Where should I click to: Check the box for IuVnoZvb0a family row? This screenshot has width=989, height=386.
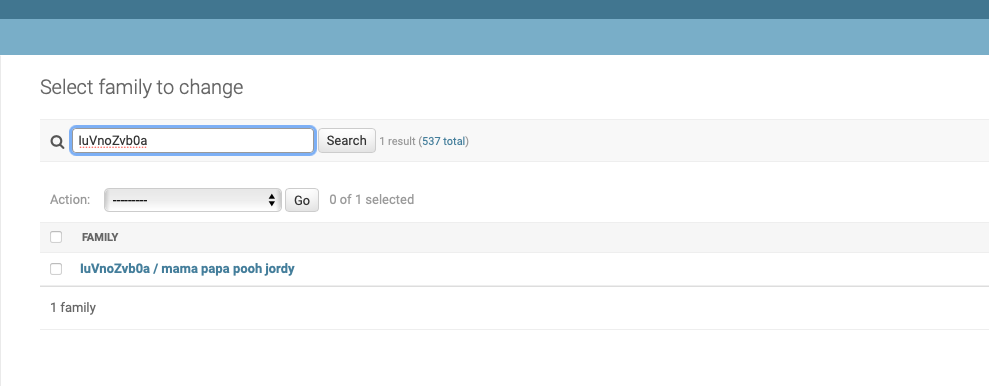(x=56, y=269)
